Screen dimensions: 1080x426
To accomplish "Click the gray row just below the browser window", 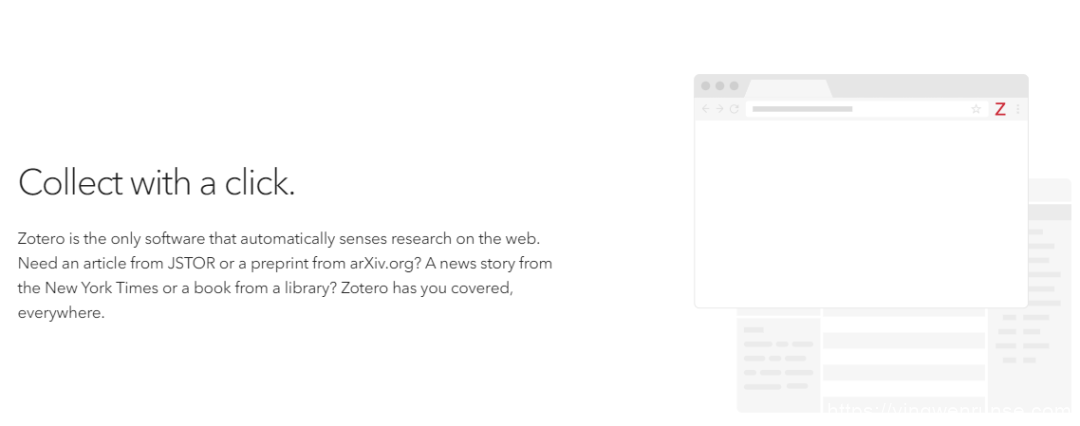I will click(904, 312).
